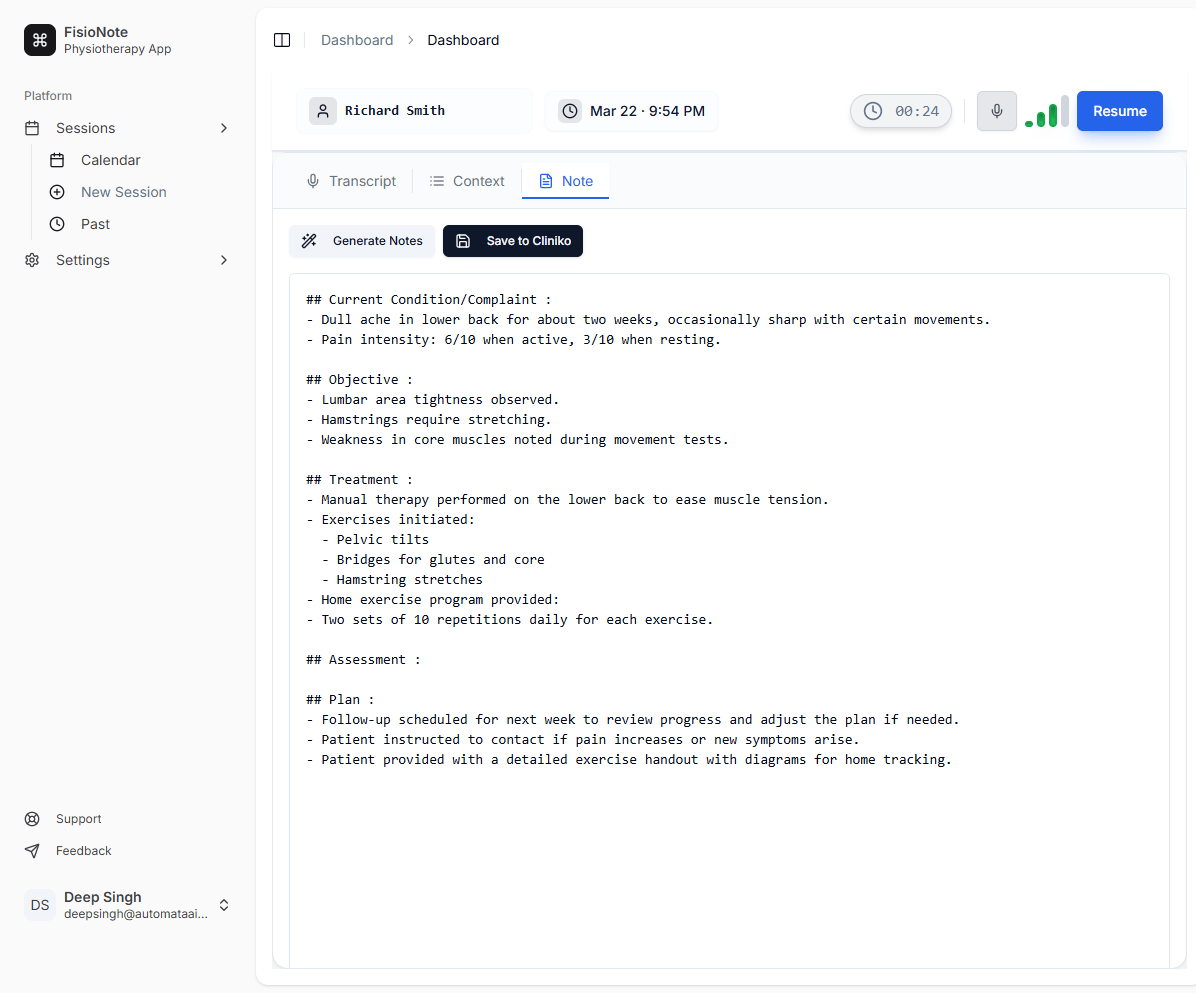Select the Note tab

(x=565, y=181)
